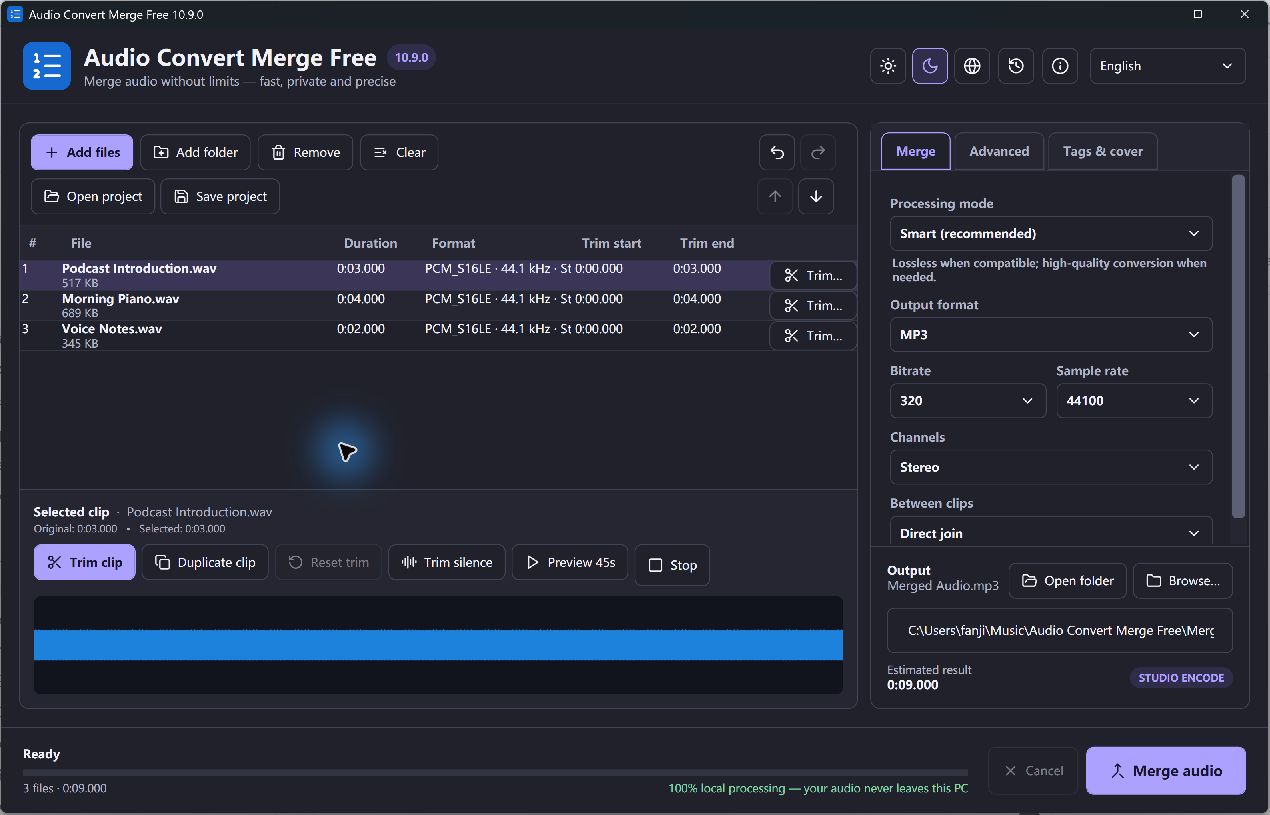Open the globe language icon
1270x815 pixels.
[x=972, y=66]
